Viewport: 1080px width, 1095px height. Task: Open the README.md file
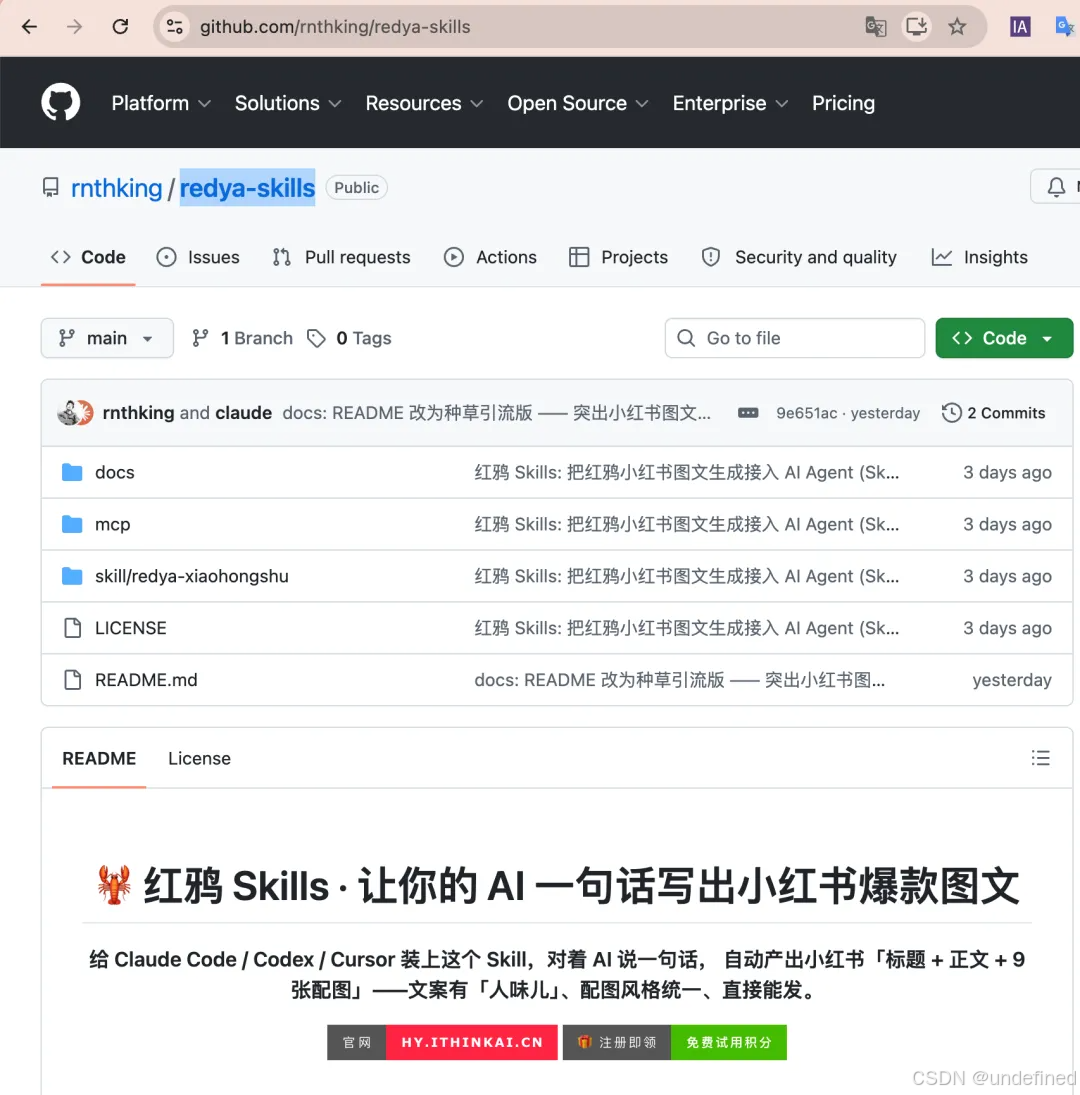(146, 679)
